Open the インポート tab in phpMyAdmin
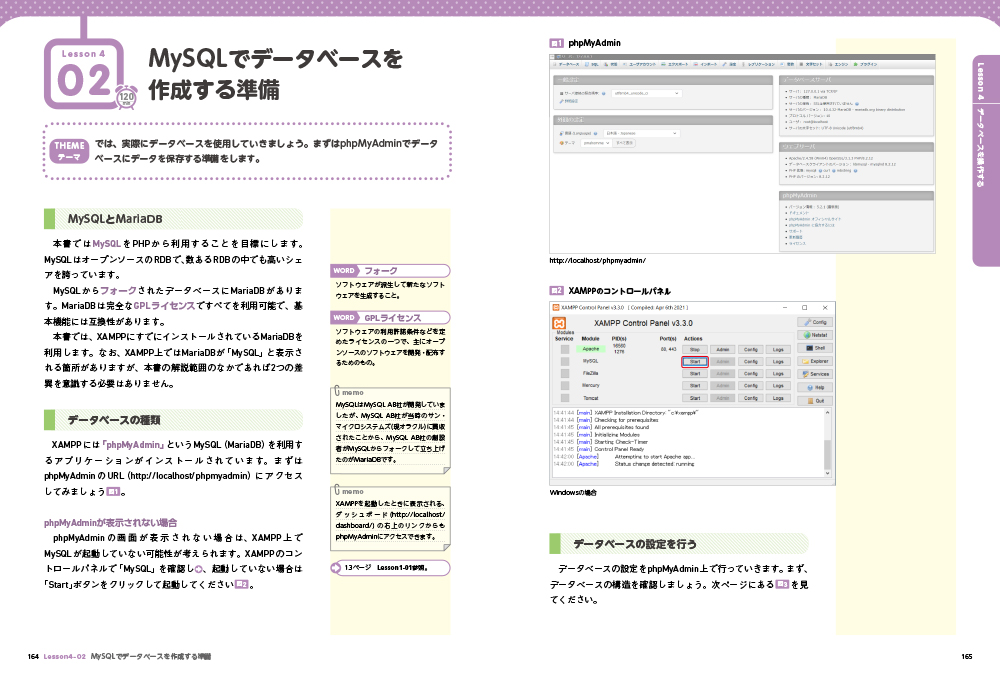Viewport: 1000px width, 679px height. (707, 64)
